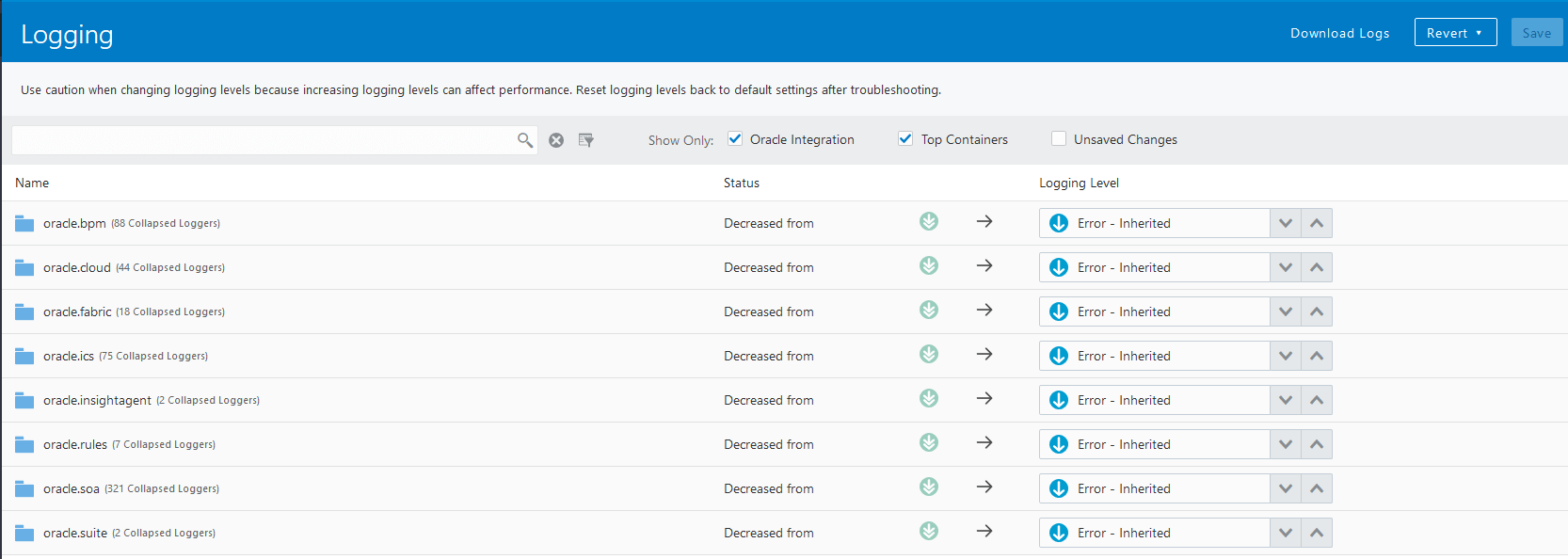Increase oracle.bpm logging level with up chevron
The width and height of the screenshot is (1568, 559).
coord(1317,223)
